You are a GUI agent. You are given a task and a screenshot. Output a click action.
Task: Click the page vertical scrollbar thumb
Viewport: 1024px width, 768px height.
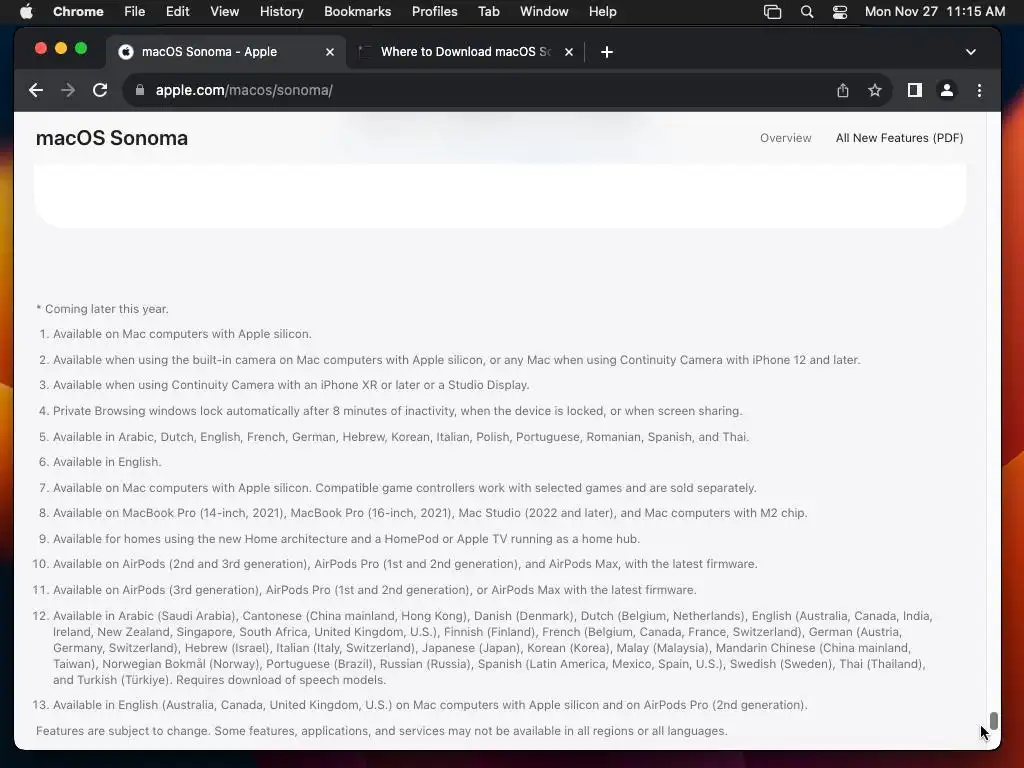[993, 720]
